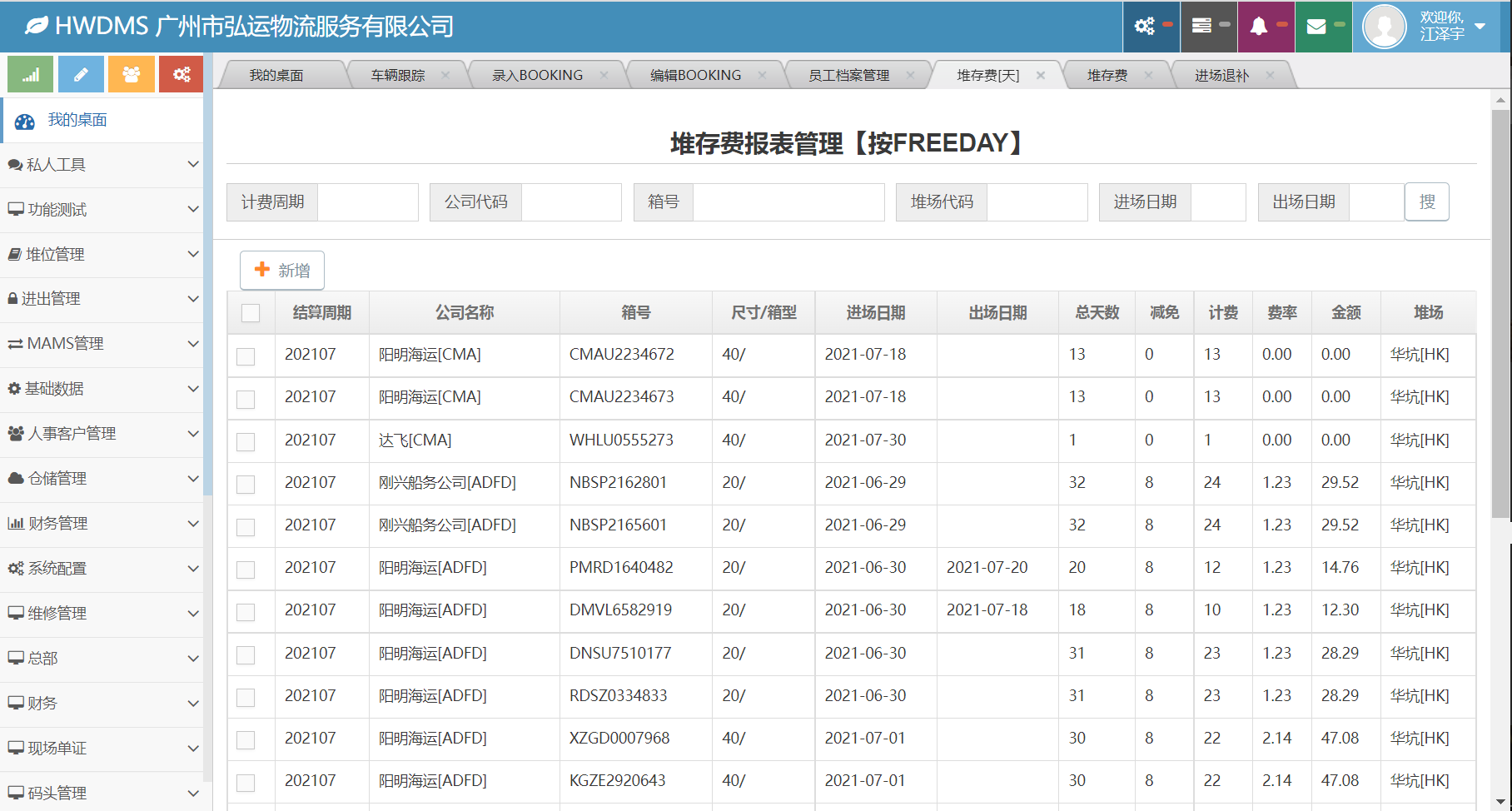
Task: Open the header gears settings icon
Action: point(1145,26)
